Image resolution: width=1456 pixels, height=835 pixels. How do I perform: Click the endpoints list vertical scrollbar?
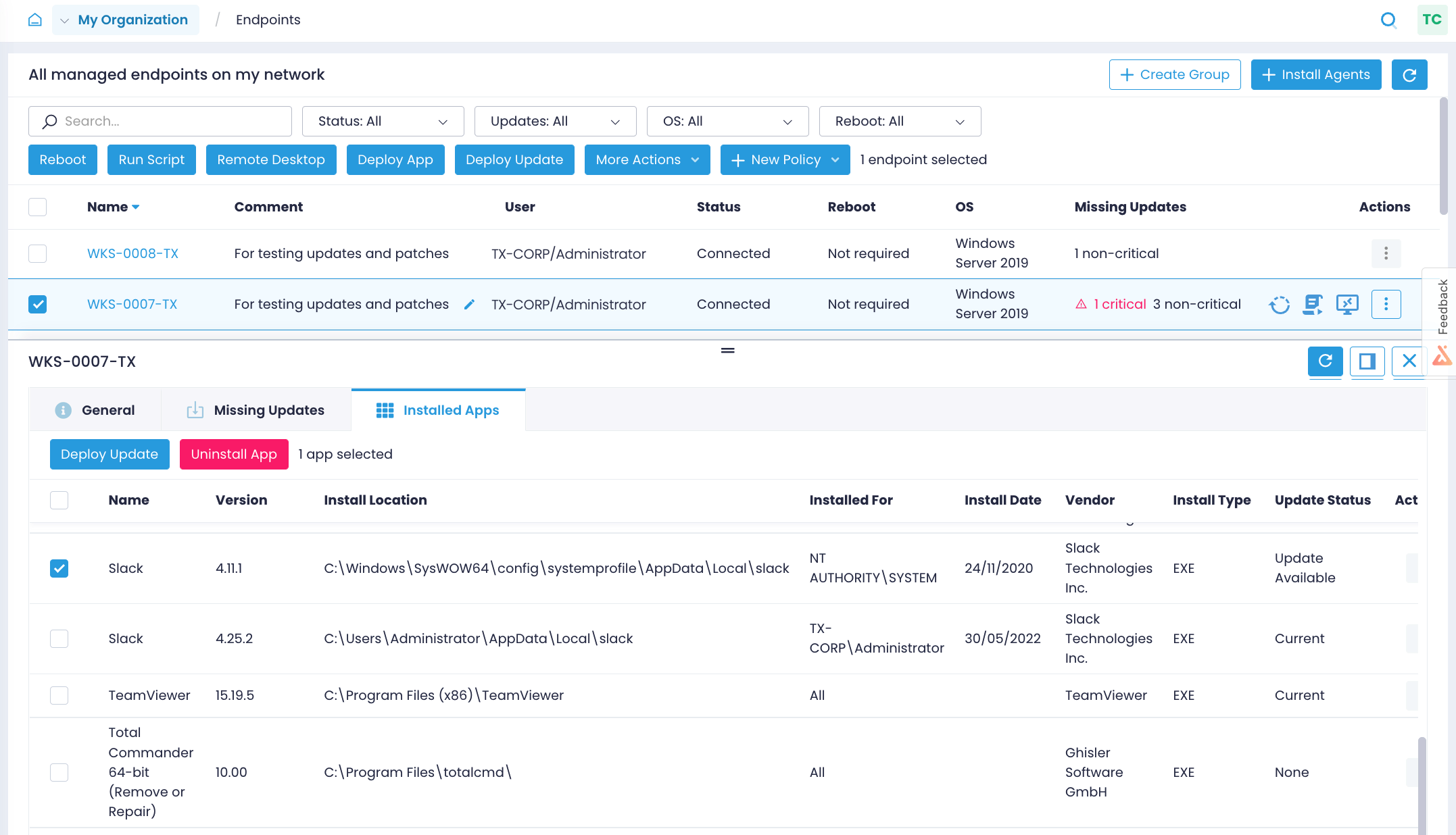(x=1443, y=156)
